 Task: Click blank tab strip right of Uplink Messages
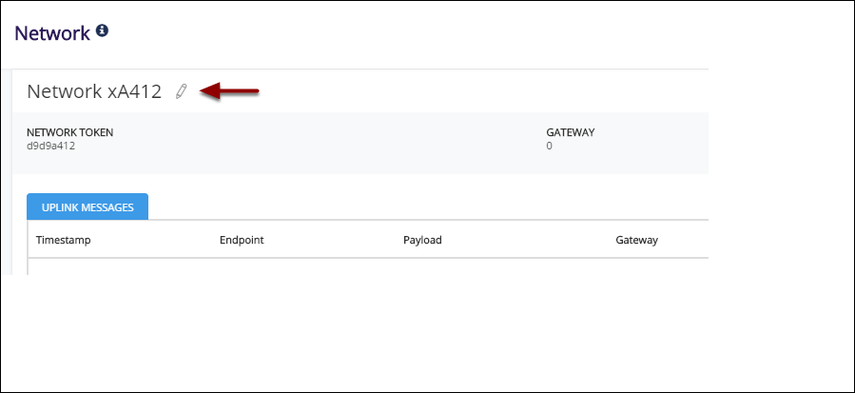coord(428,207)
